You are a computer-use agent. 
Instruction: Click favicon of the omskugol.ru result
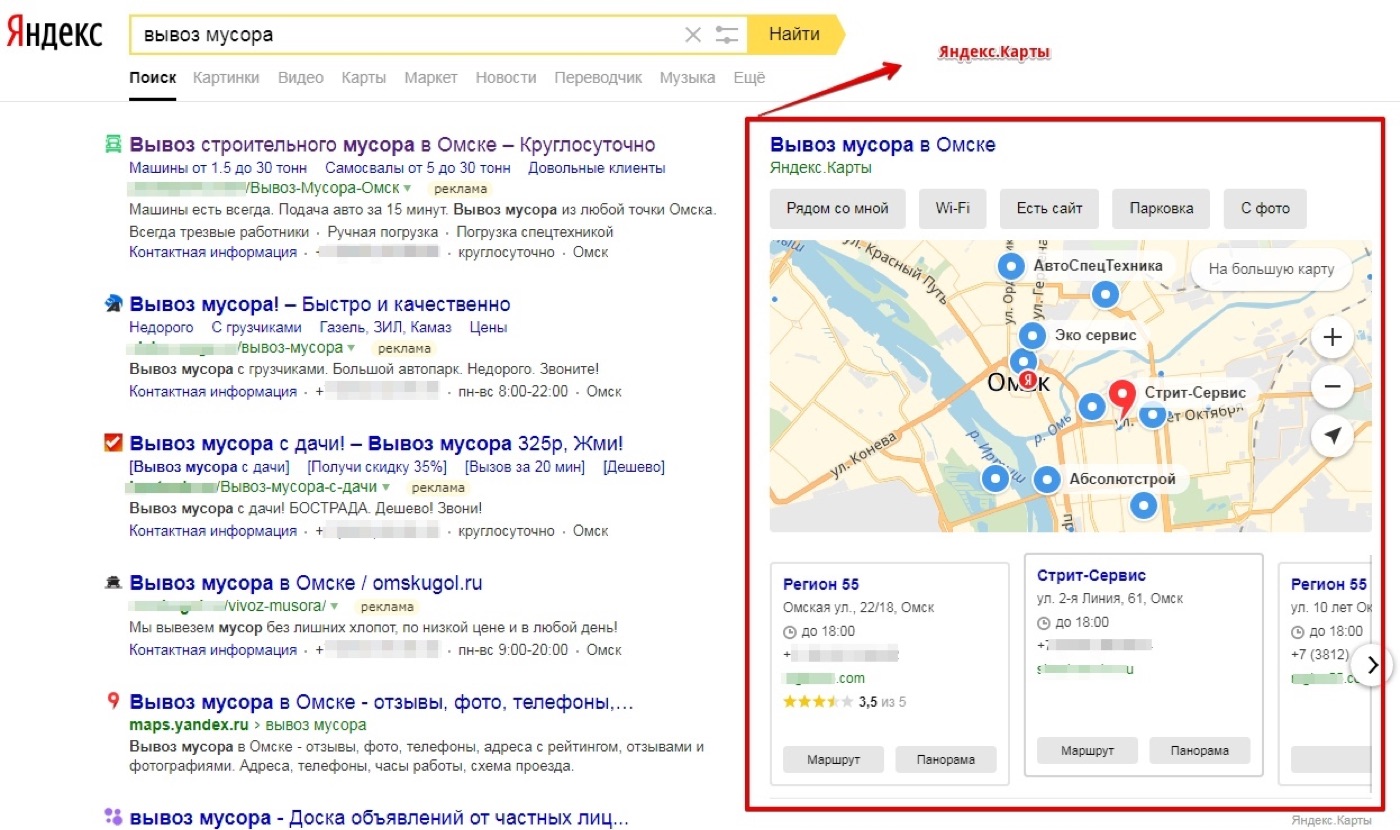coord(113,582)
